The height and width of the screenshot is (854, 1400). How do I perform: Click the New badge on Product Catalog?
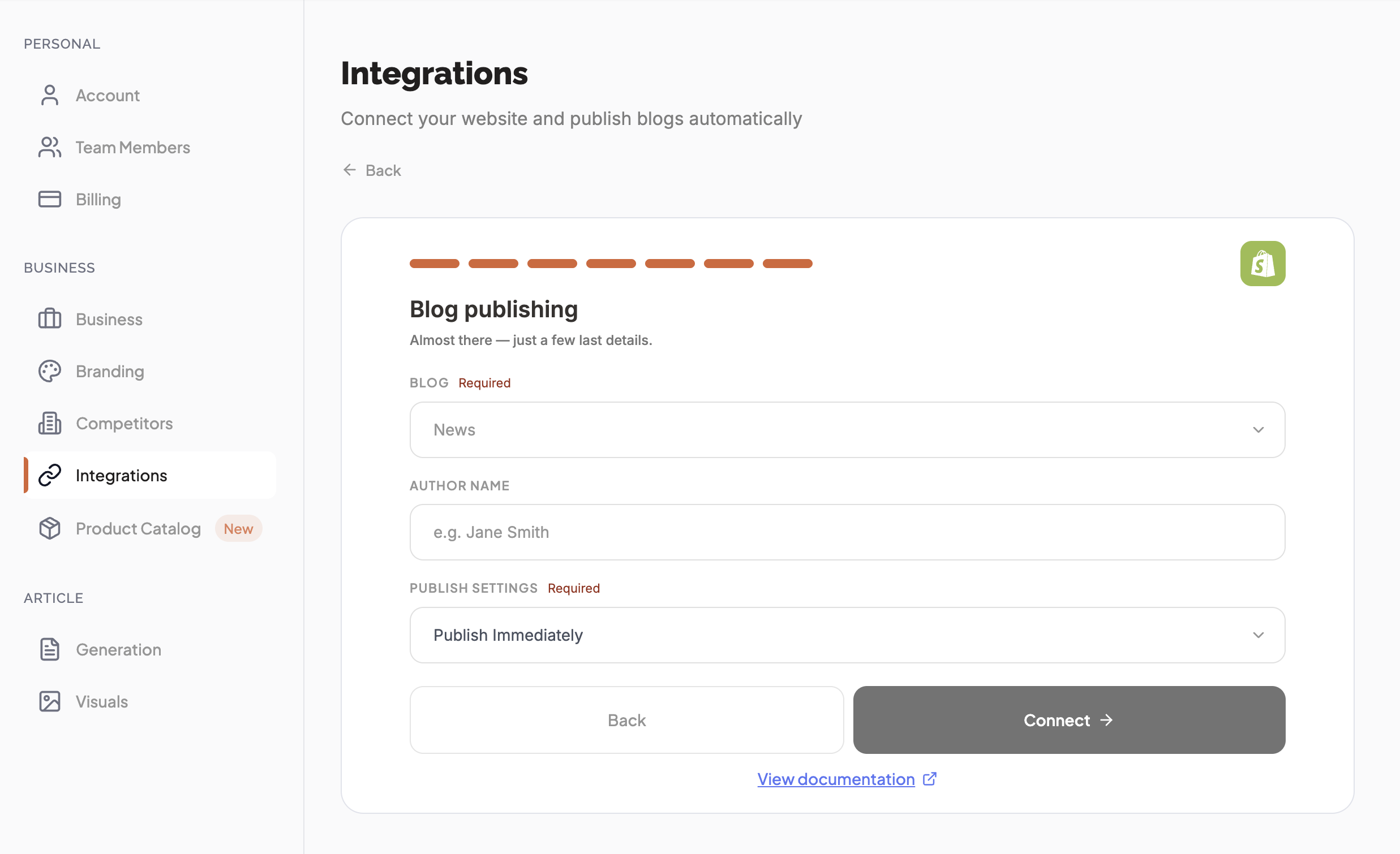click(x=238, y=529)
